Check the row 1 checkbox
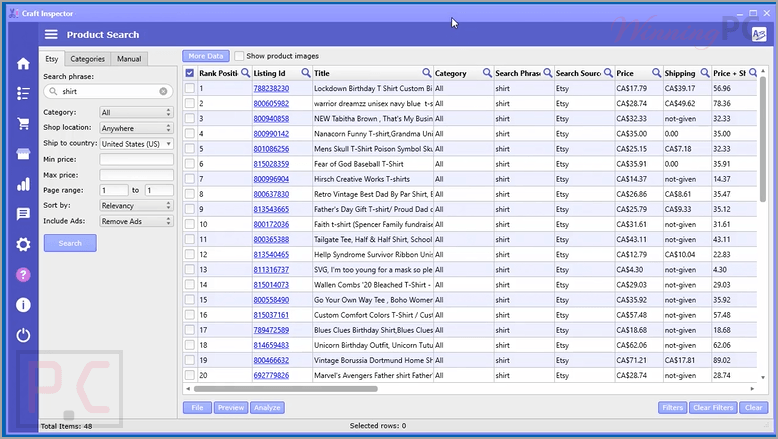 tap(190, 88)
